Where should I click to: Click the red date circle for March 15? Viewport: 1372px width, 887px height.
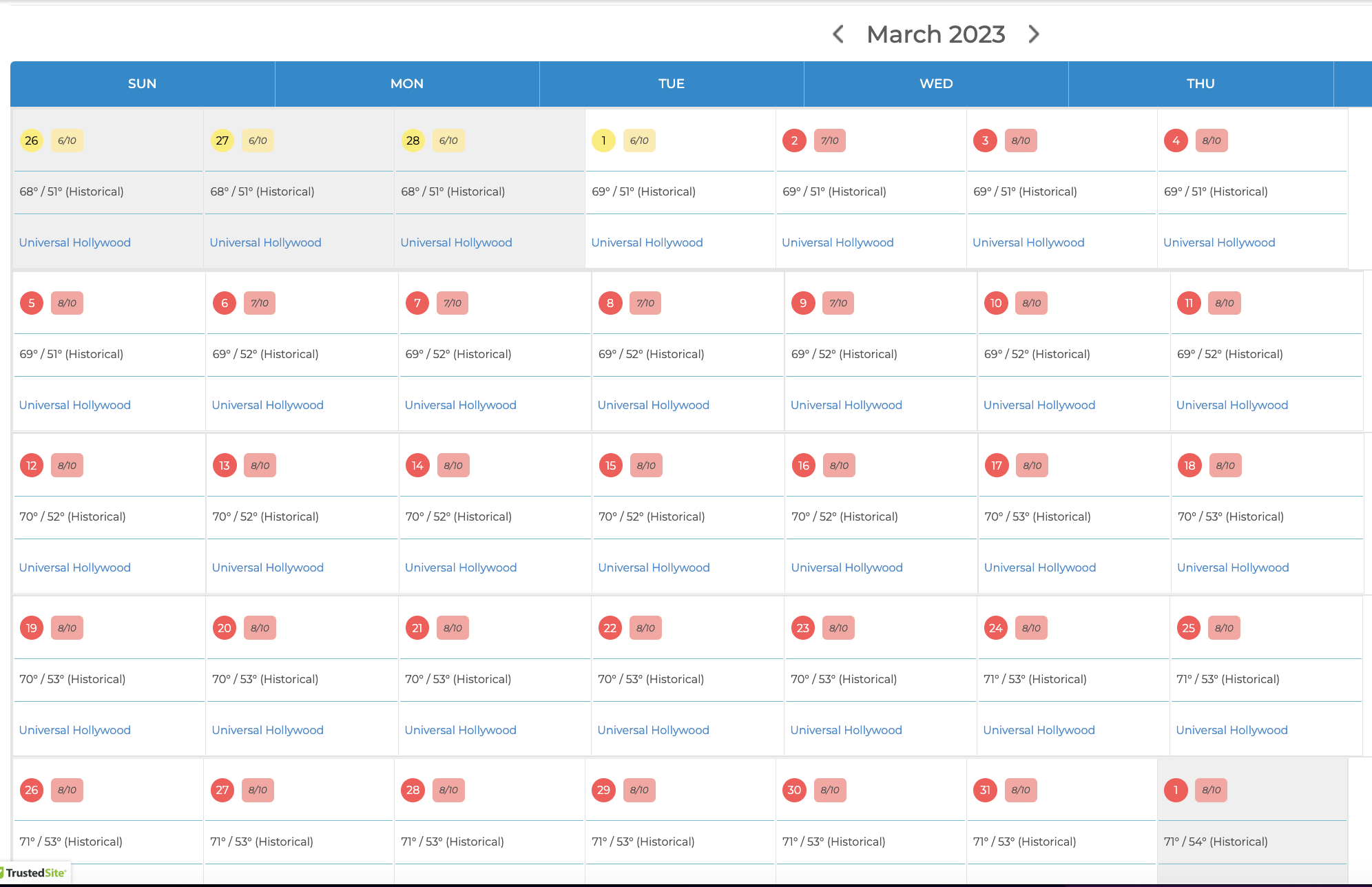coord(611,466)
